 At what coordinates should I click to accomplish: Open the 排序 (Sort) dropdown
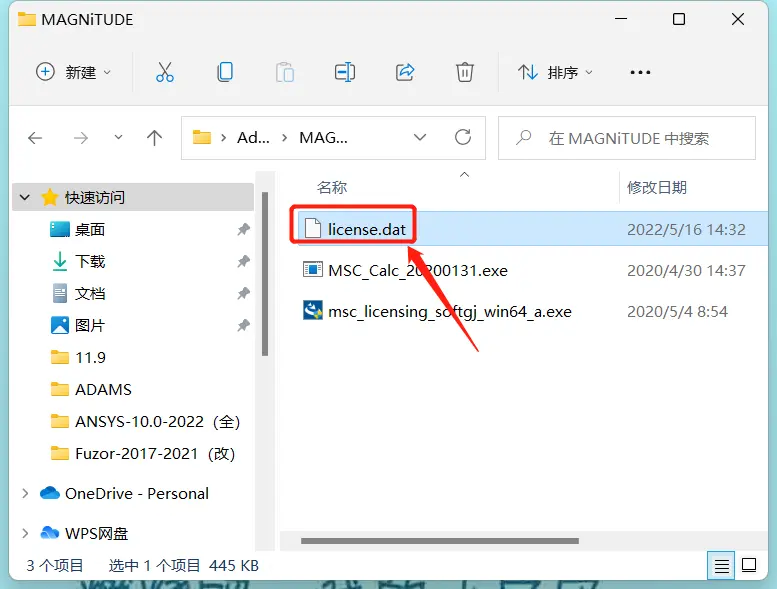555,72
